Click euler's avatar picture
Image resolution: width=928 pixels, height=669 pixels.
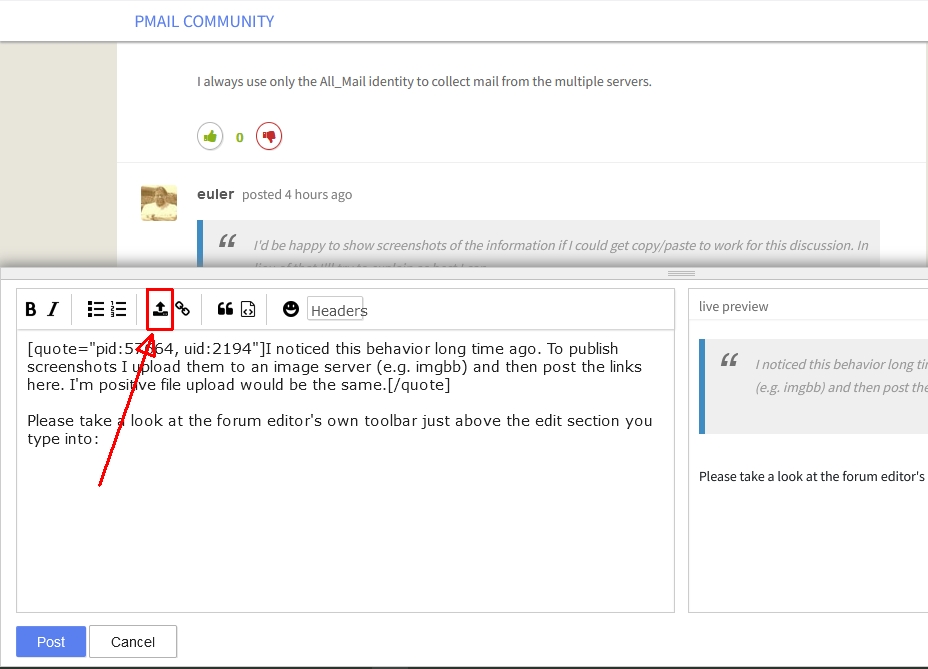tap(159, 203)
